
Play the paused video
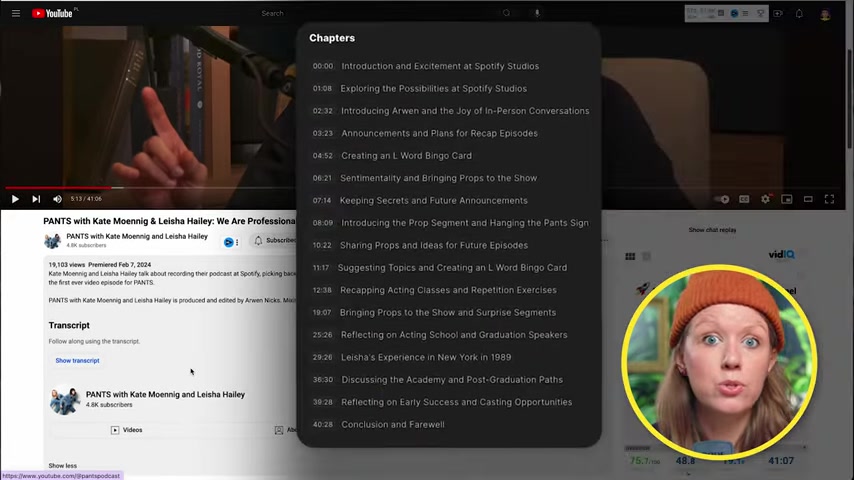[15, 199]
